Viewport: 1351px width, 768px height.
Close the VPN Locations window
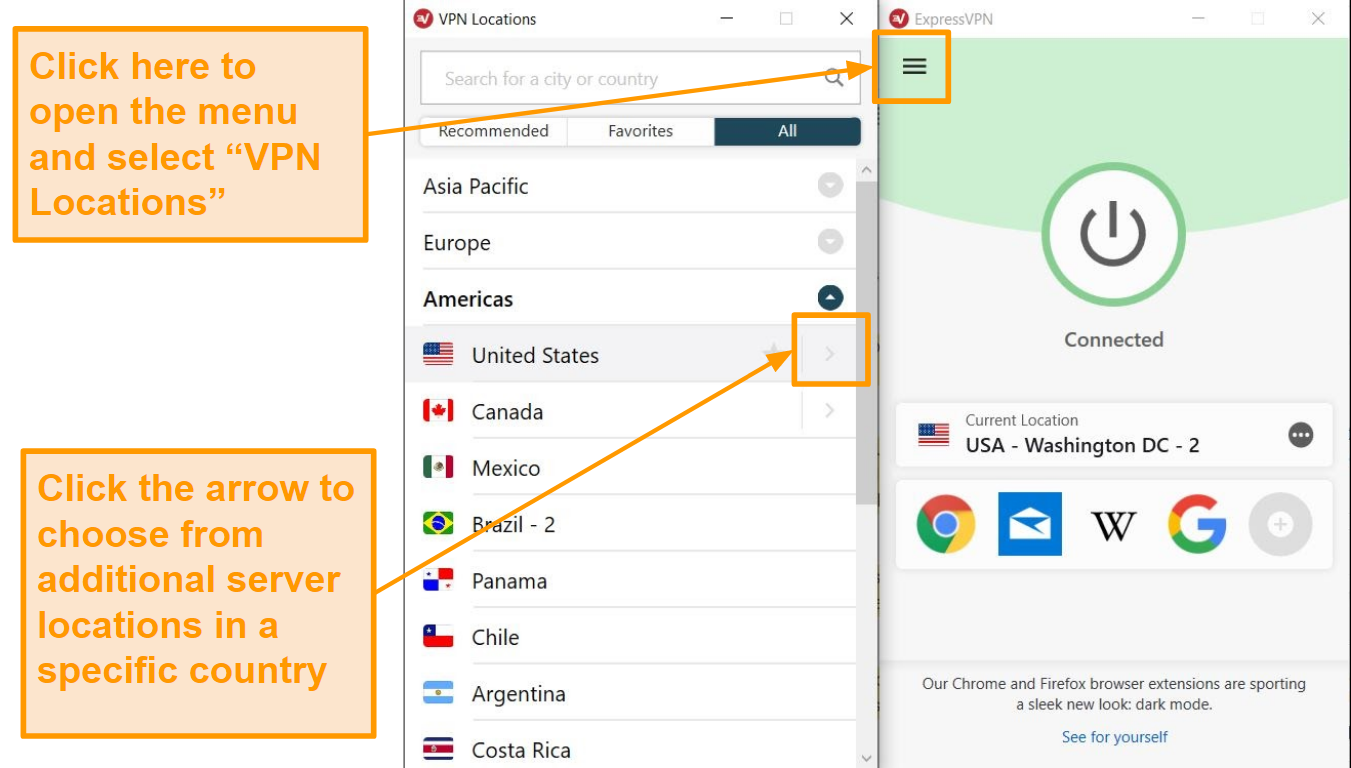pos(847,19)
